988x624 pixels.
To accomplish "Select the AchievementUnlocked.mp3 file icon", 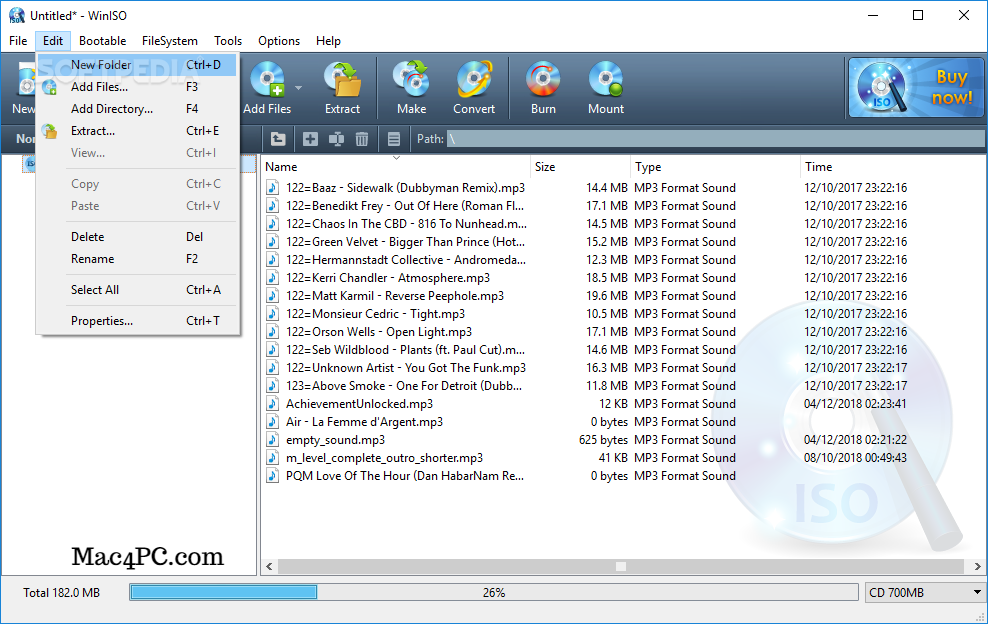I will pyautogui.click(x=272, y=404).
